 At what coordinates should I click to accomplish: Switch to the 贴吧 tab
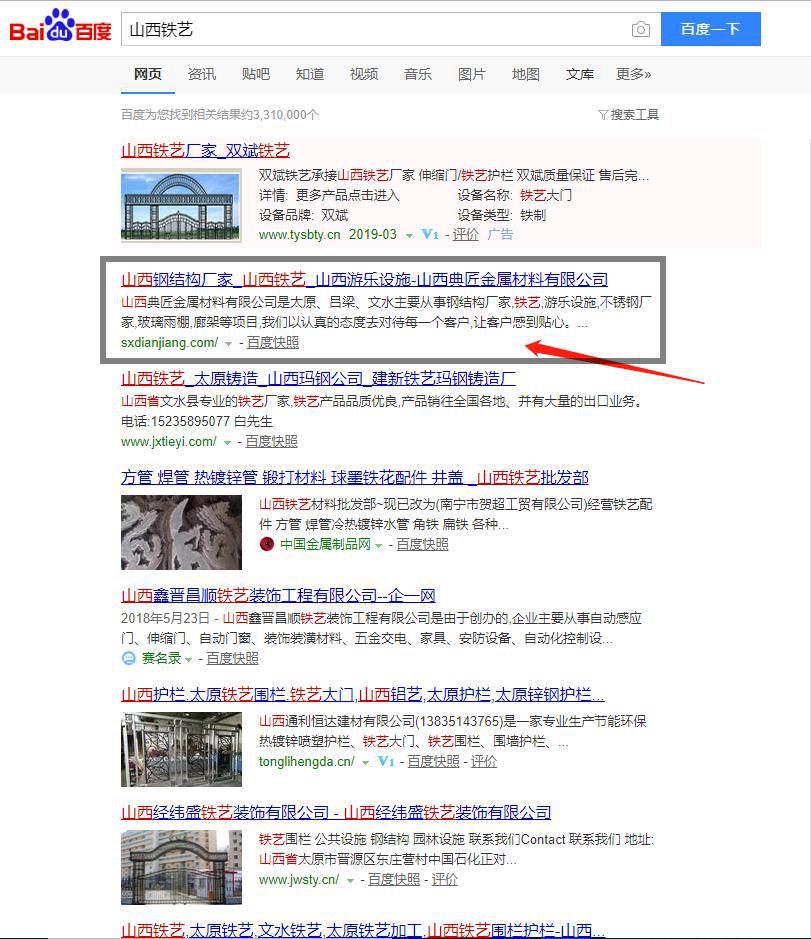click(x=256, y=74)
